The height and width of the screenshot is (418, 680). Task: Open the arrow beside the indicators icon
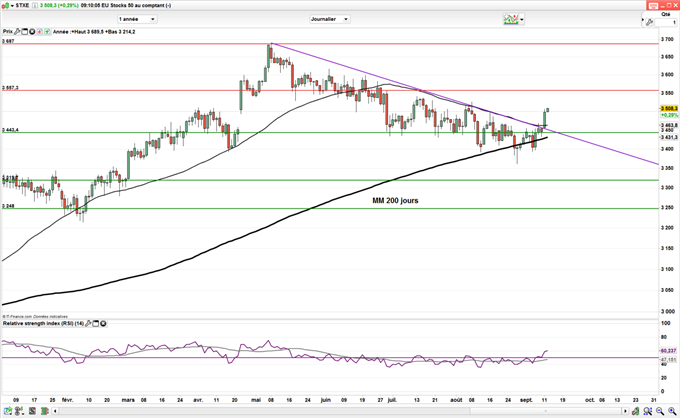(x=522, y=20)
